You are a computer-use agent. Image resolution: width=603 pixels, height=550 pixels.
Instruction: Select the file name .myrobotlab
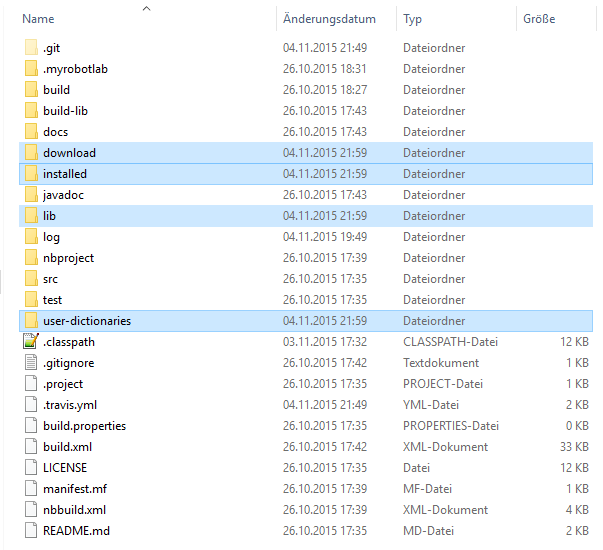pyautogui.click(x=75, y=69)
